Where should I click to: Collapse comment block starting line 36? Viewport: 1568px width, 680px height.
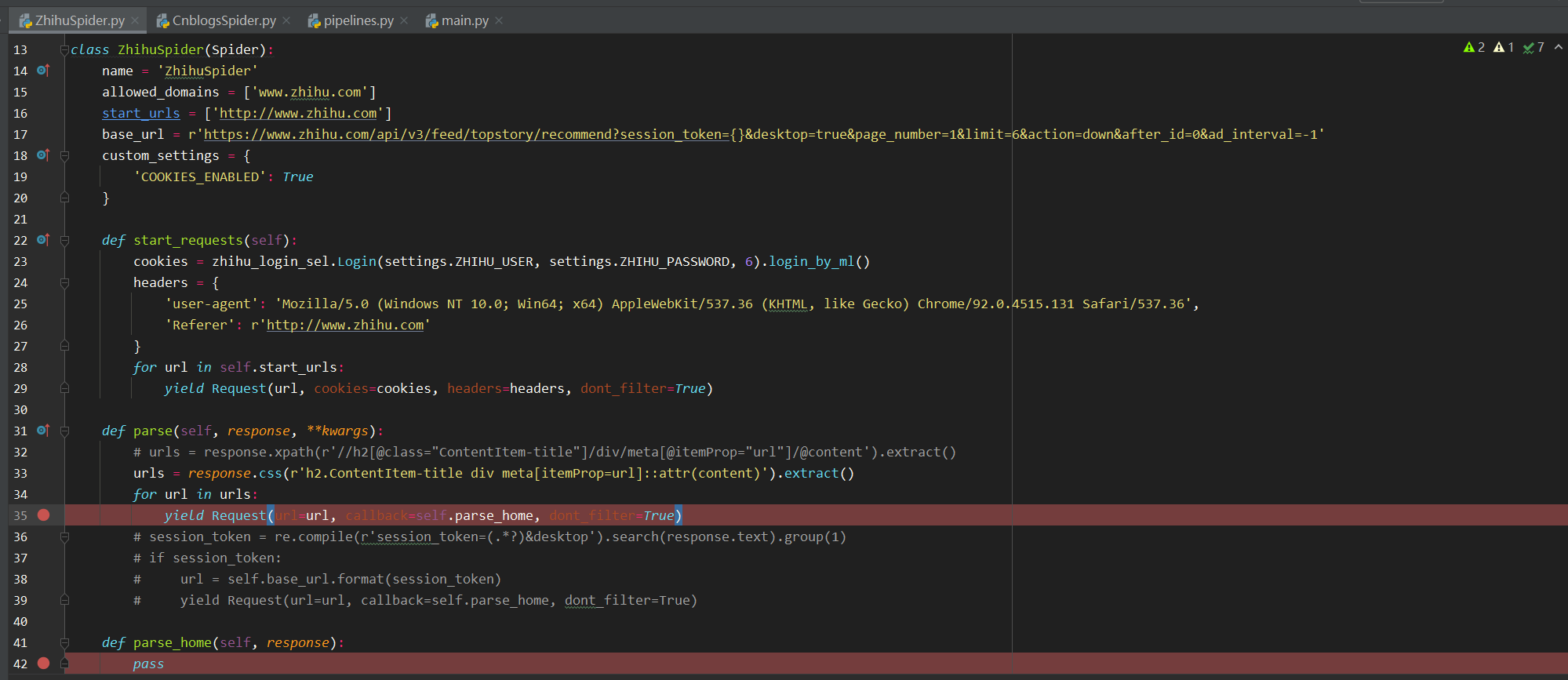(64, 536)
